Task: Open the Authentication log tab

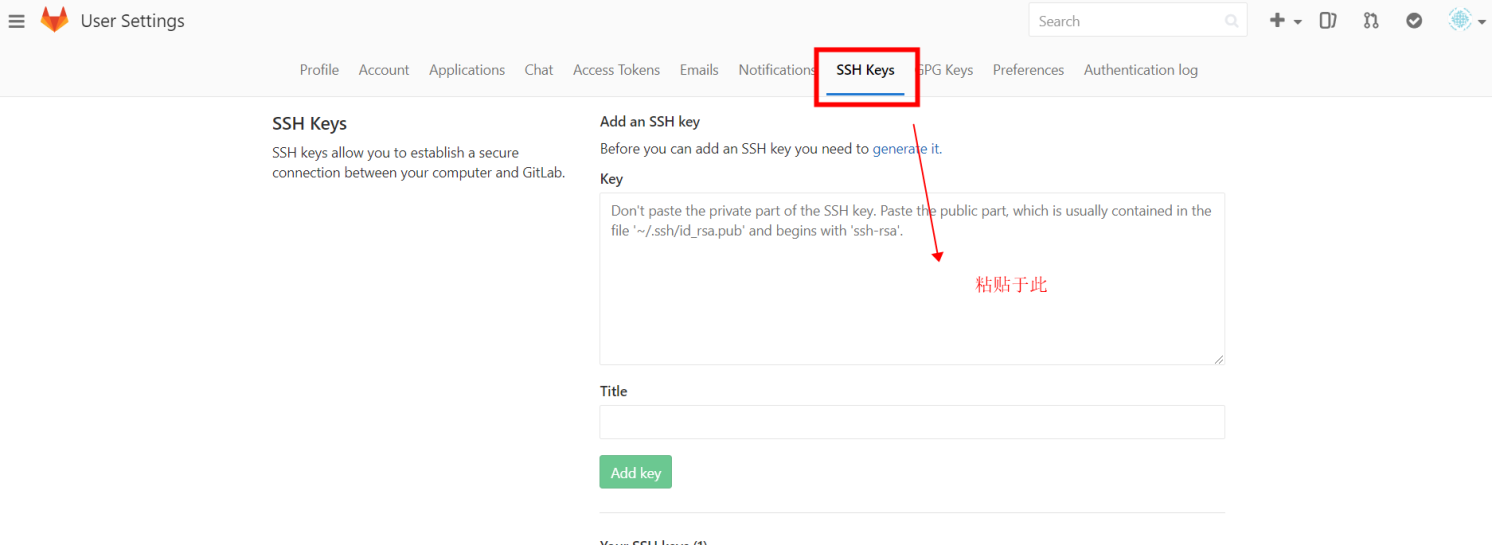Action: 1141,70
